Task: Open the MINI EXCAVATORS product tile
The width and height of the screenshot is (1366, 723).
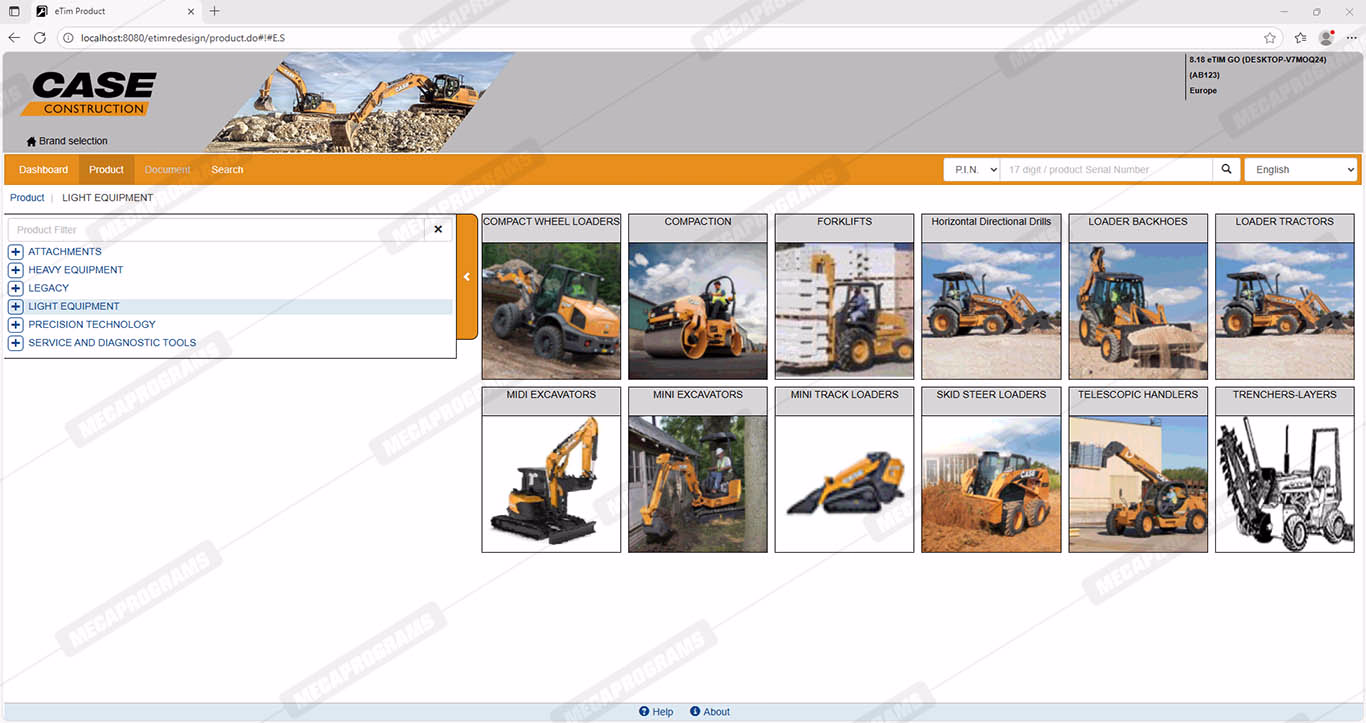Action: click(697, 470)
